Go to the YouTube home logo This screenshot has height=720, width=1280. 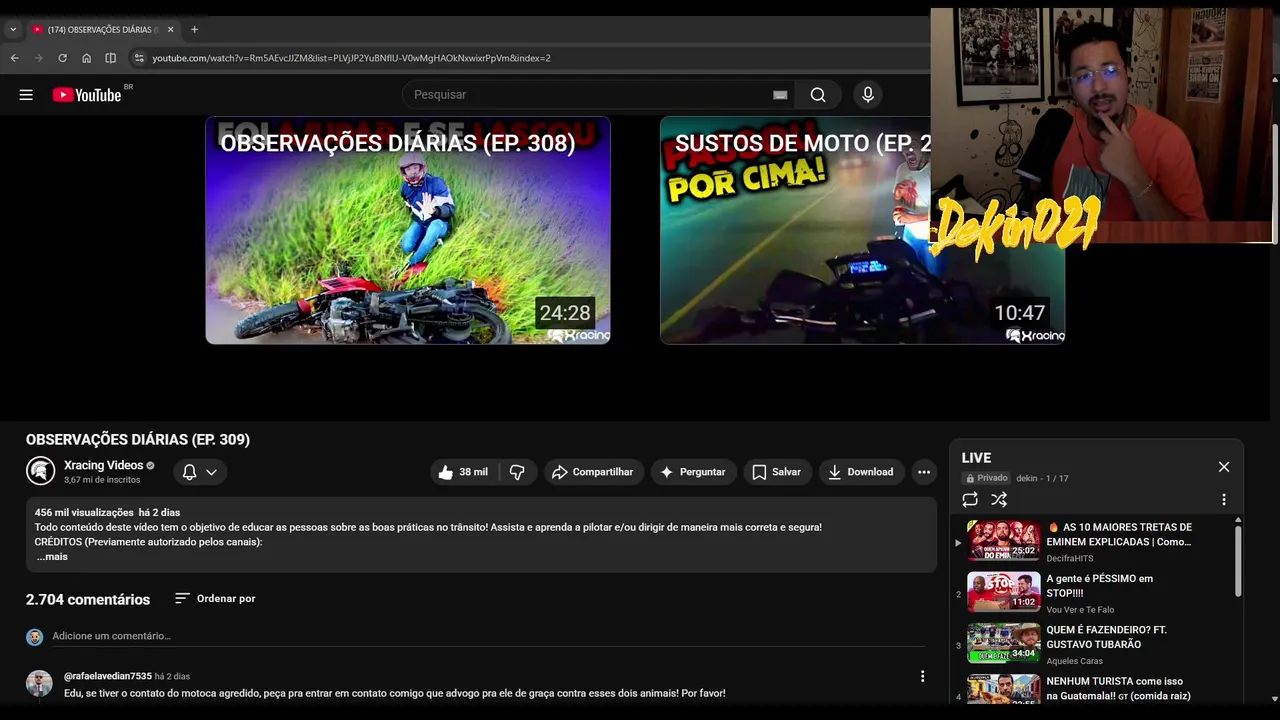click(87, 95)
